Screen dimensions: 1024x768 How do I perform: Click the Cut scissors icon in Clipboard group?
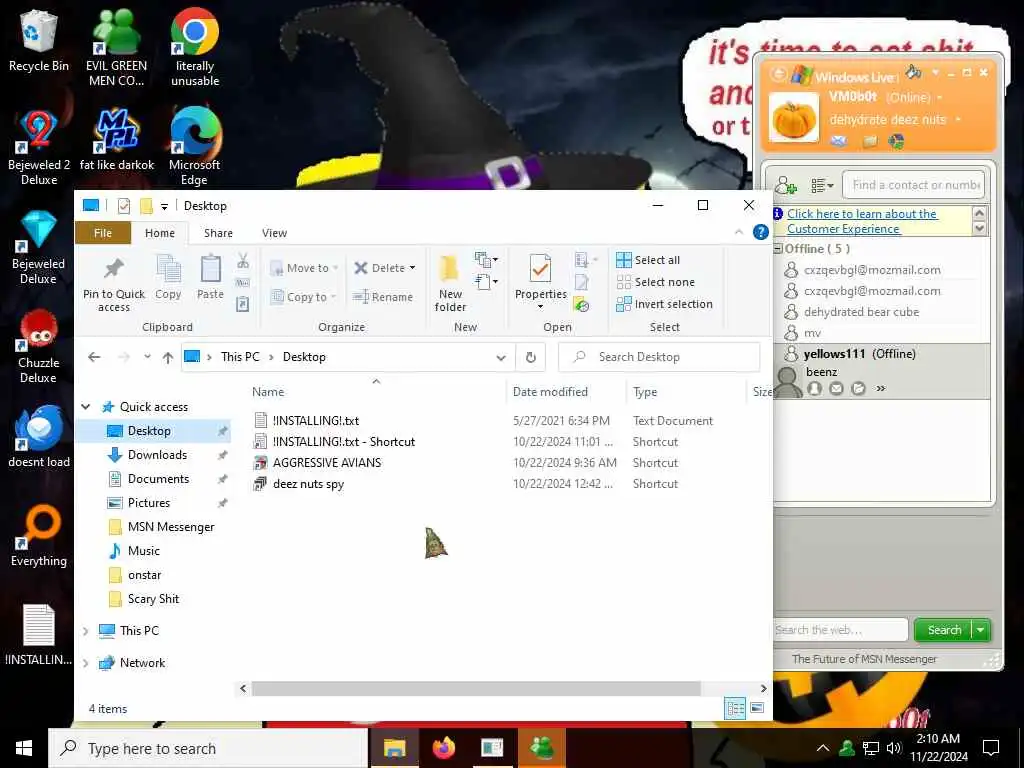click(243, 261)
